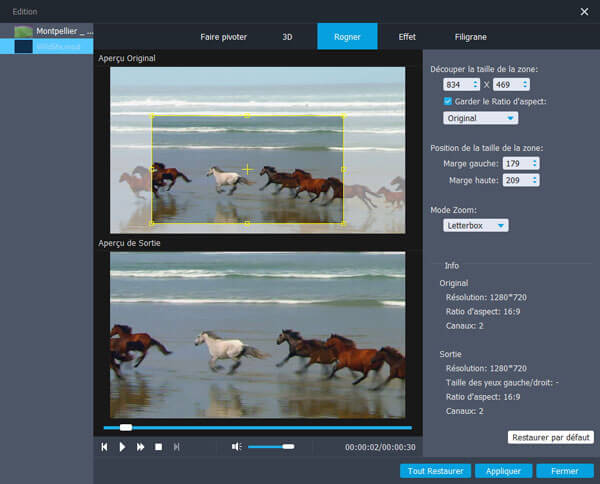Toggle Garder le Ratio d'aspect checkbox
The width and height of the screenshot is (600, 484).
pyautogui.click(x=448, y=101)
